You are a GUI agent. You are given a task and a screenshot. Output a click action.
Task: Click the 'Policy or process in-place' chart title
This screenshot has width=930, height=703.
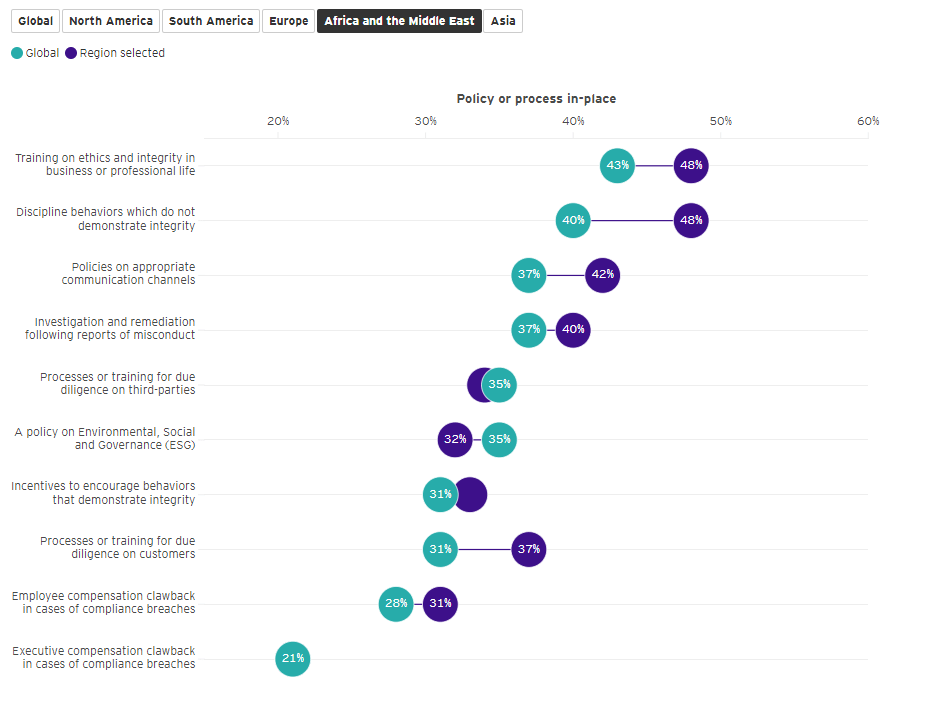[x=536, y=99]
